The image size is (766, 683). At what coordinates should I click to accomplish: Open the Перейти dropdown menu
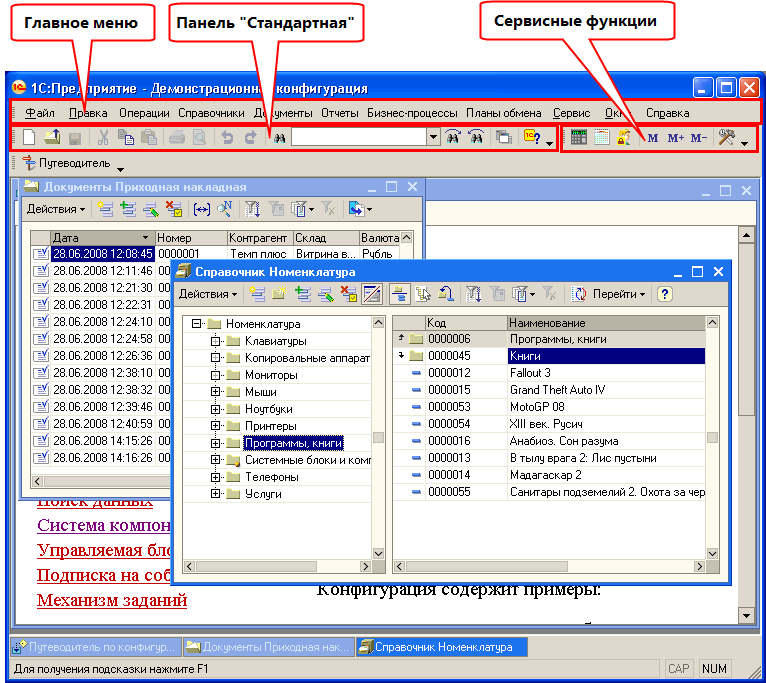(619, 294)
